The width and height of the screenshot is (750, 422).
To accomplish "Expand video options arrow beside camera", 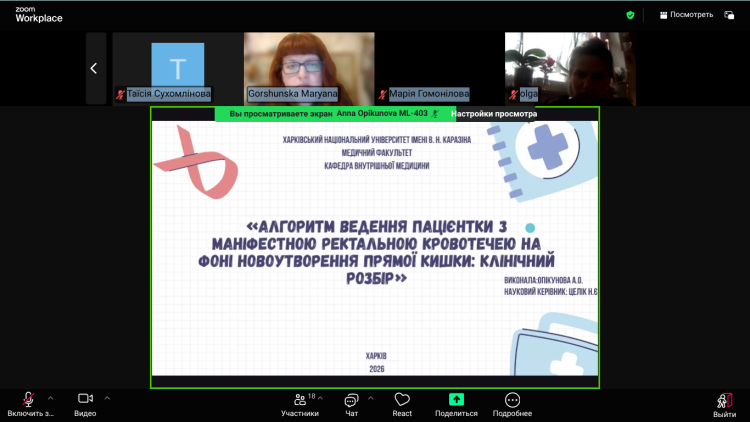I will 107,397.
